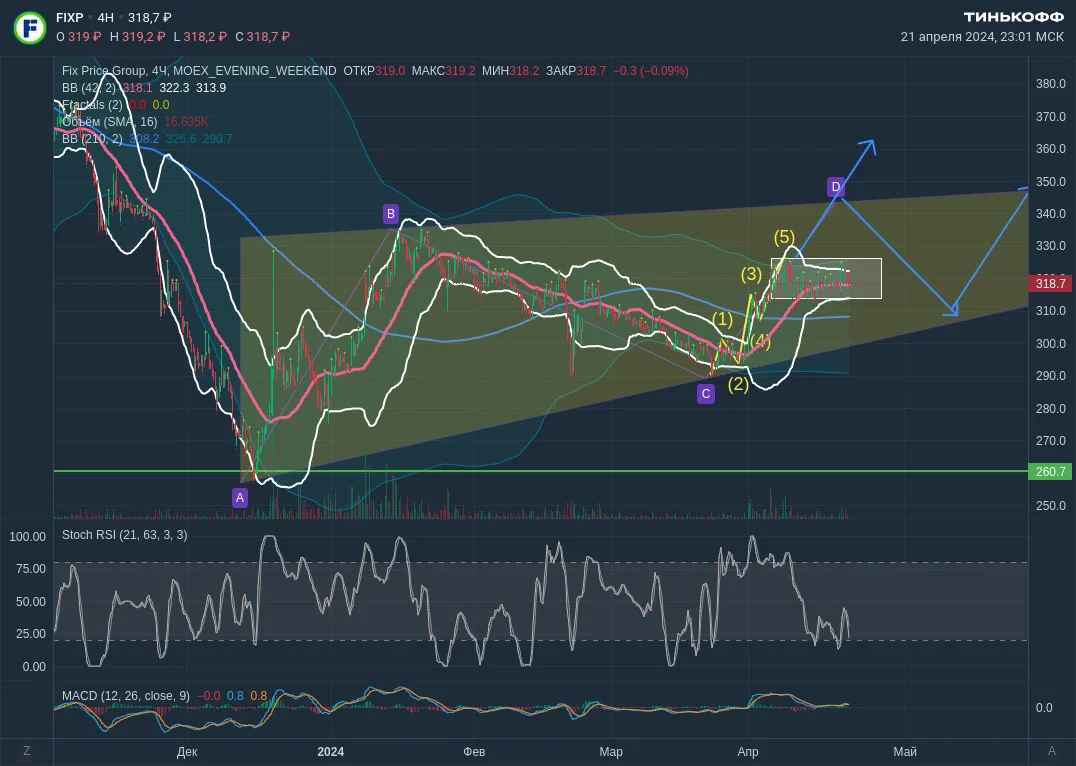Click the Мар label on time axis

coord(611,752)
